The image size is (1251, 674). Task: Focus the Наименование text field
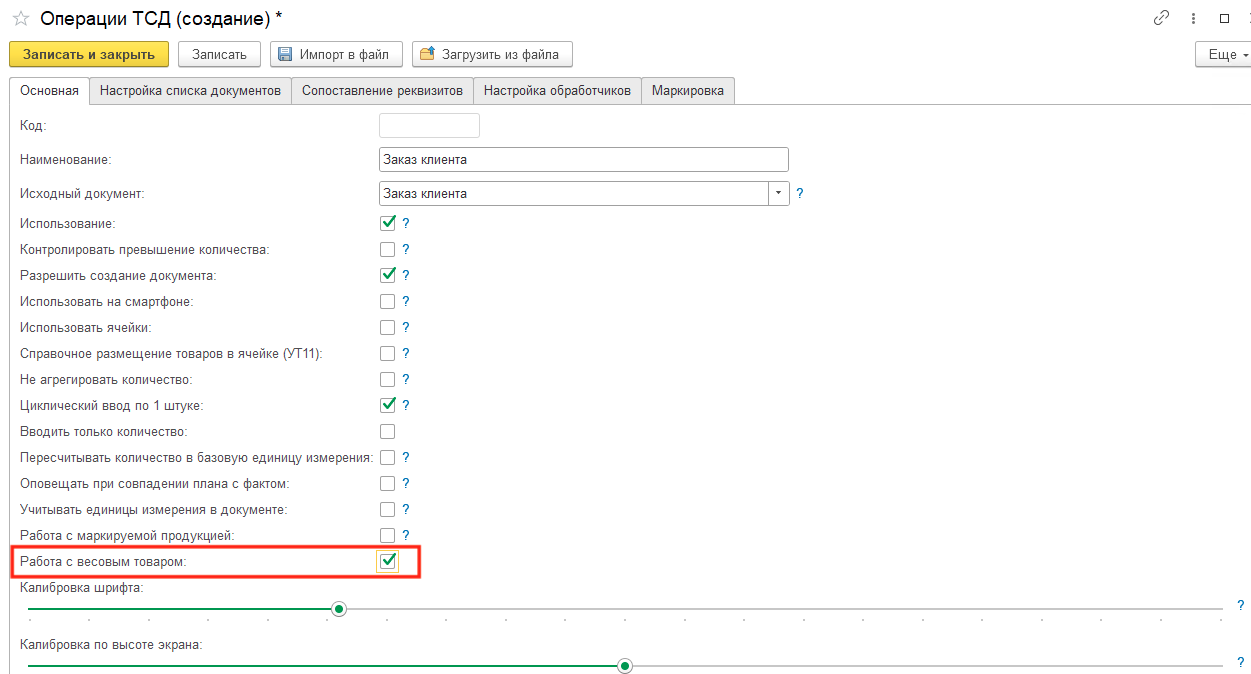coord(584,159)
